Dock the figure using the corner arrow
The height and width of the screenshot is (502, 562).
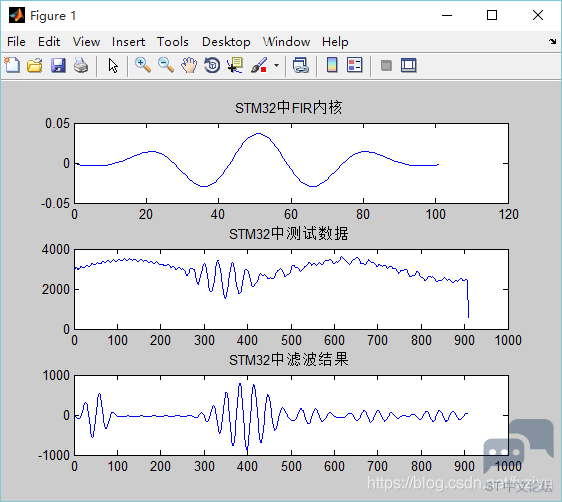[x=552, y=42]
